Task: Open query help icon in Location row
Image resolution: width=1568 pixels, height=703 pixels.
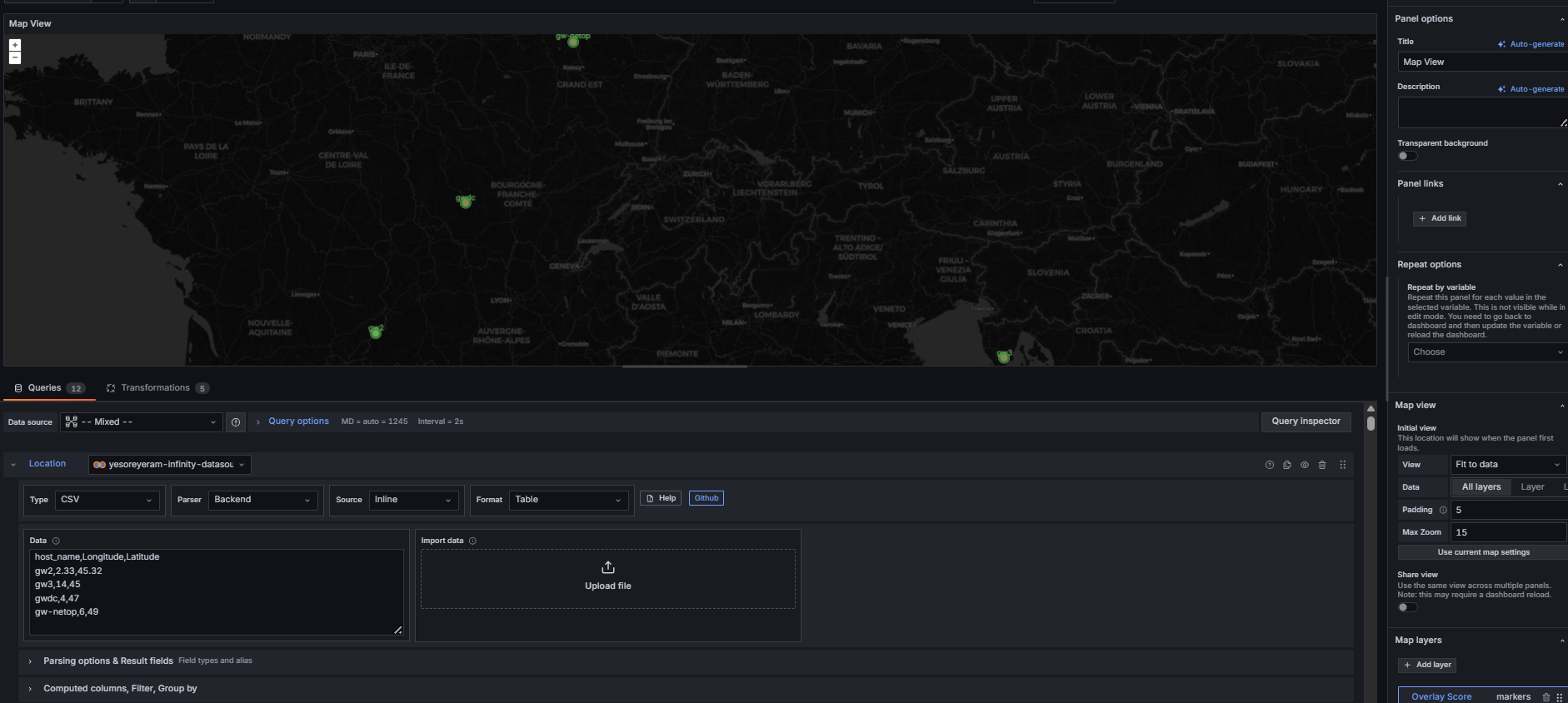Action: click(1270, 465)
